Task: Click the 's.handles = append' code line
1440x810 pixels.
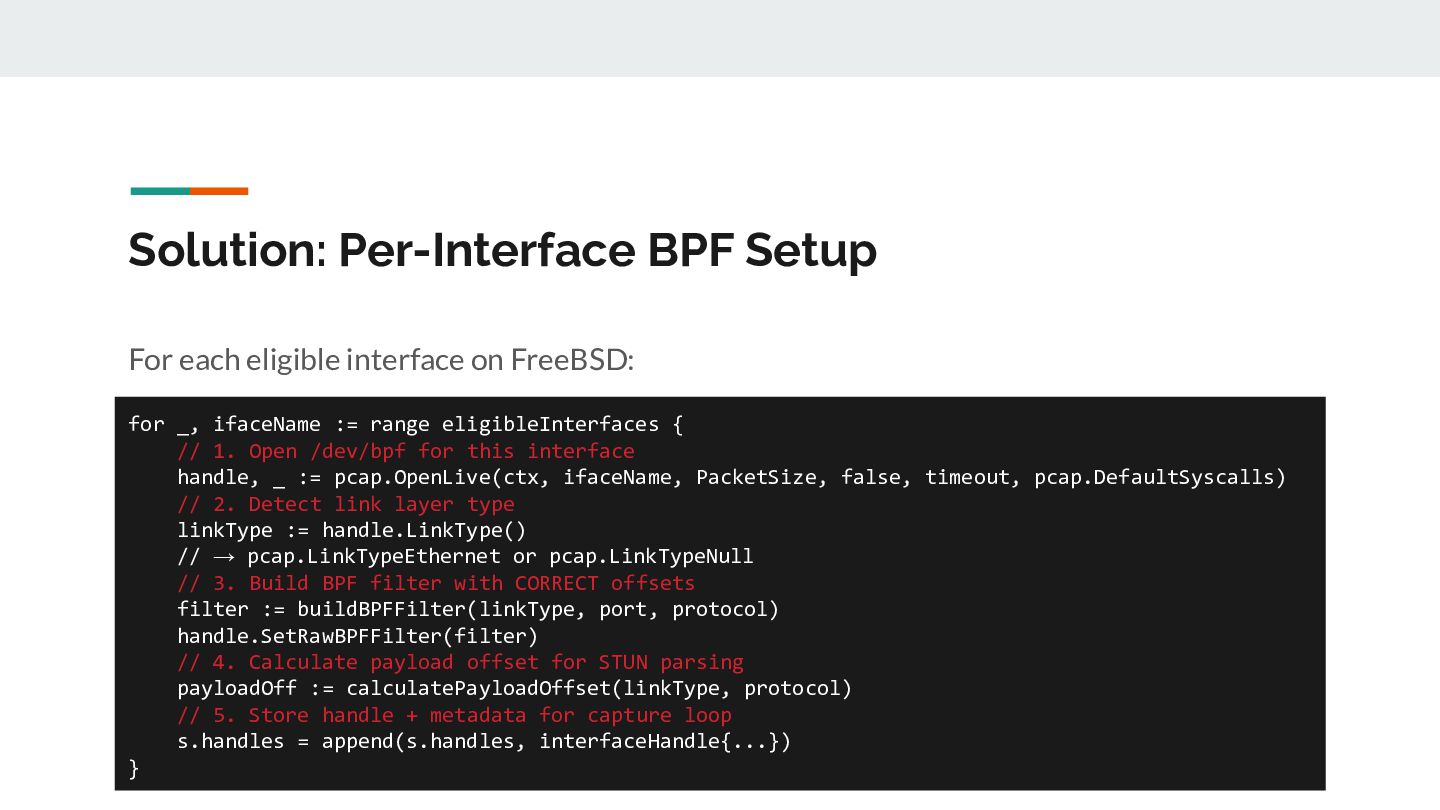Action: click(484, 741)
